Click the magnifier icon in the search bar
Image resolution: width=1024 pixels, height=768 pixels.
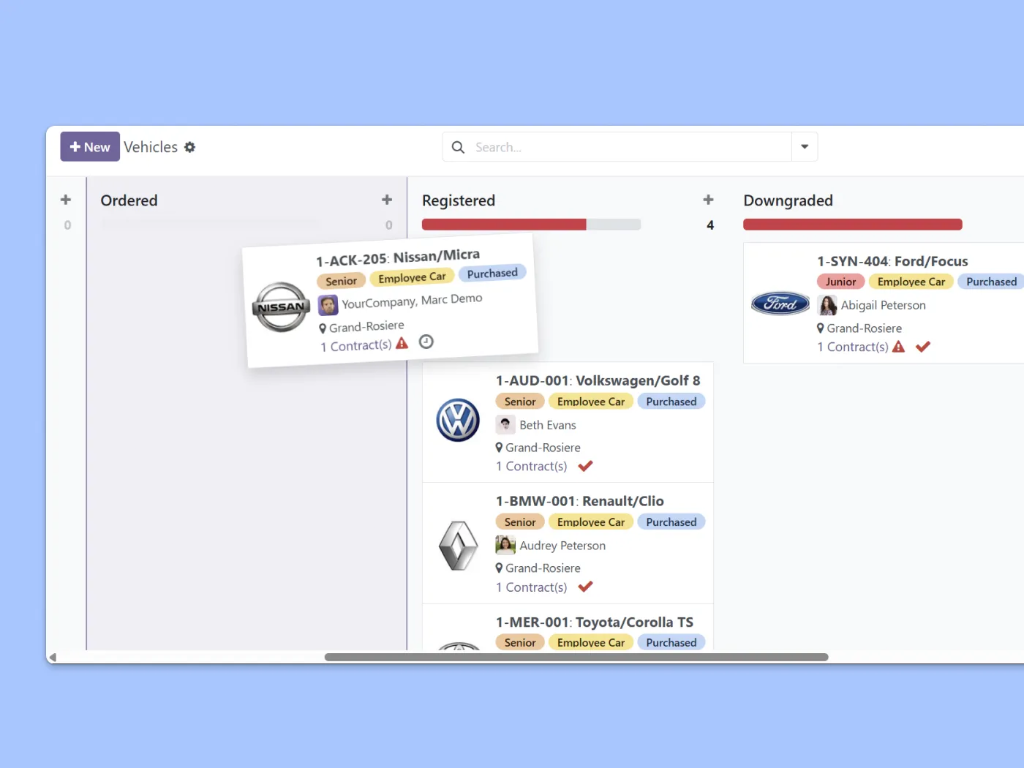point(458,147)
